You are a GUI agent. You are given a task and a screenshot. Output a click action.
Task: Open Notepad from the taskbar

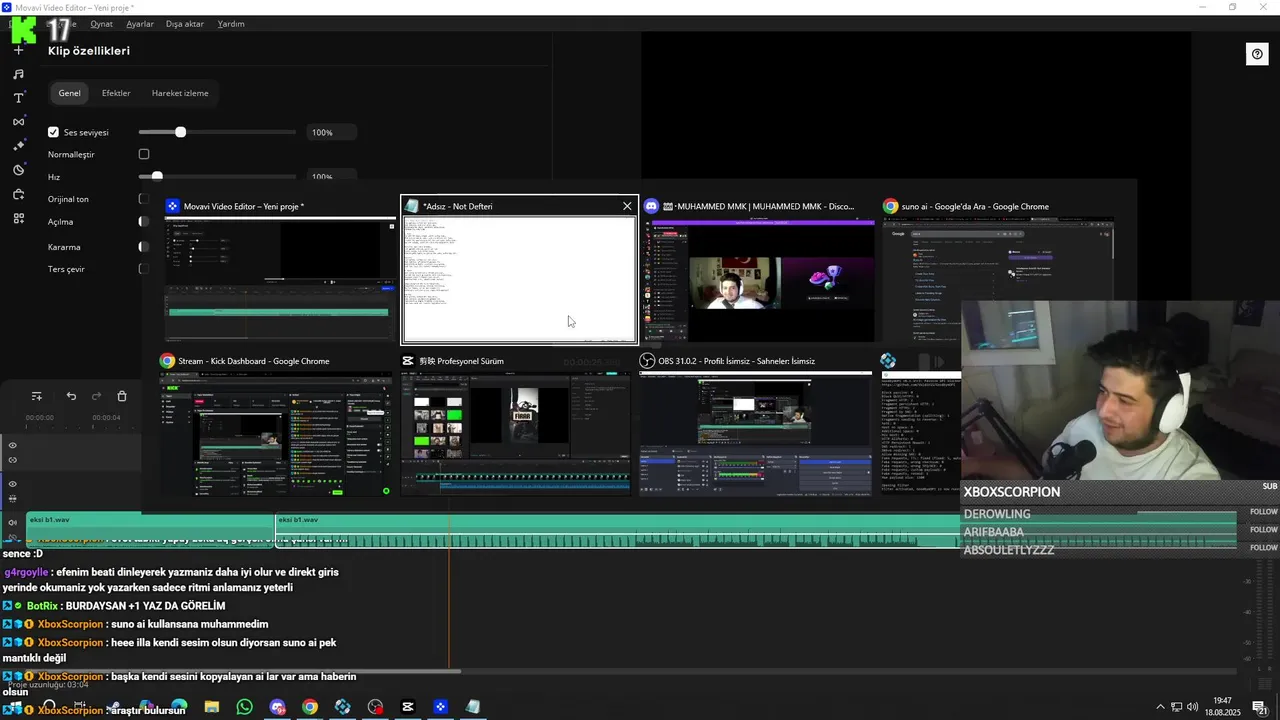pyautogui.click(x=472, y=707)
